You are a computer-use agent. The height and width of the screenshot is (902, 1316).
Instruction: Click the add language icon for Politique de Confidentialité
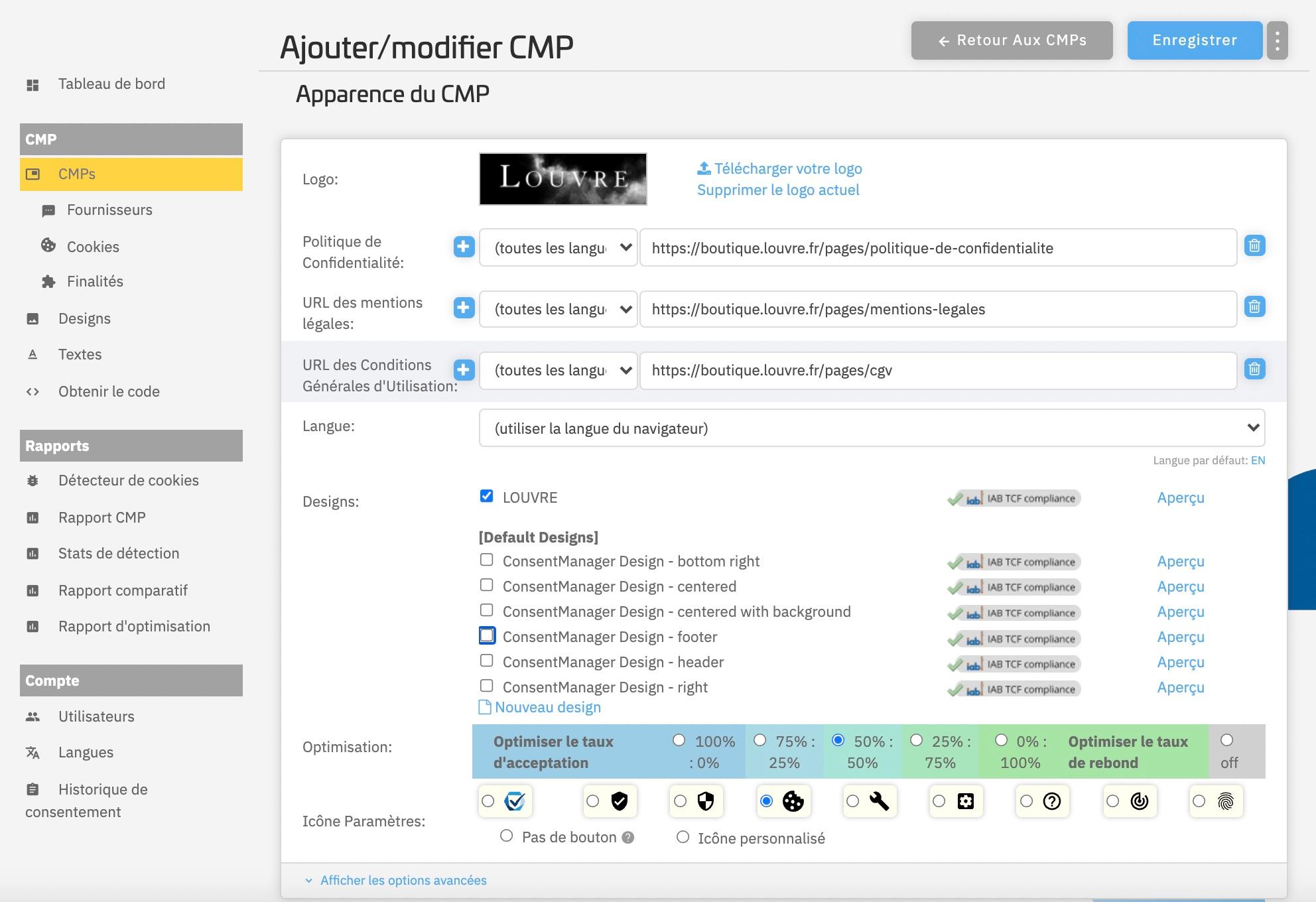(x=463, y=248)
